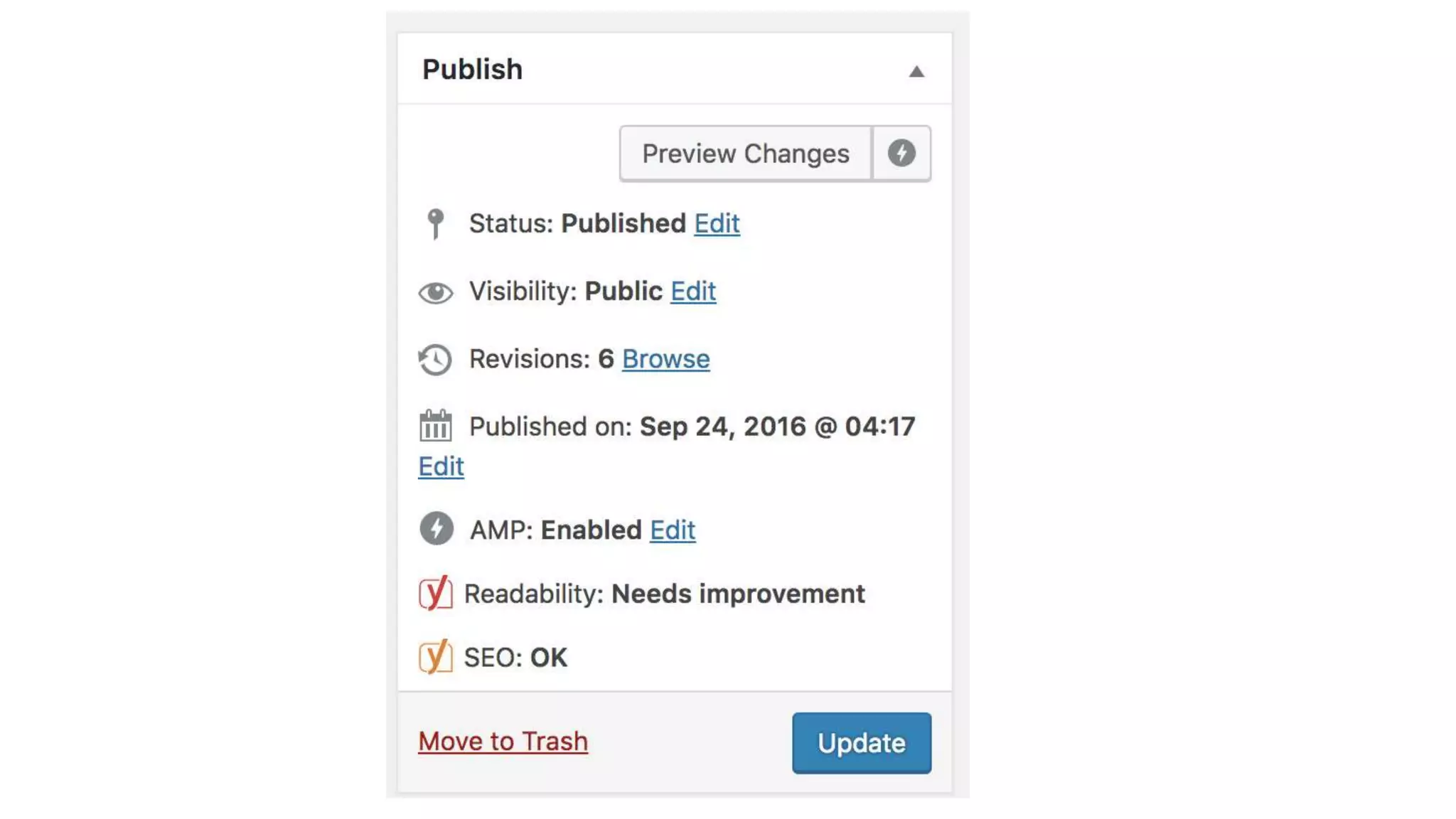
Task: Click the AMP lightning bolt status icon
Action: click(x=436, y=529)
